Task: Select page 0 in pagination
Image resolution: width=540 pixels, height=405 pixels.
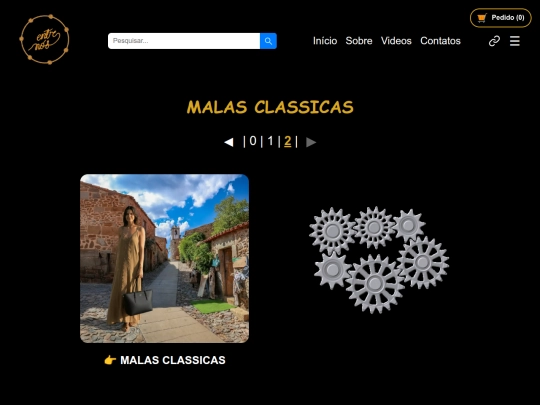Action: click(x=253, y=141)
